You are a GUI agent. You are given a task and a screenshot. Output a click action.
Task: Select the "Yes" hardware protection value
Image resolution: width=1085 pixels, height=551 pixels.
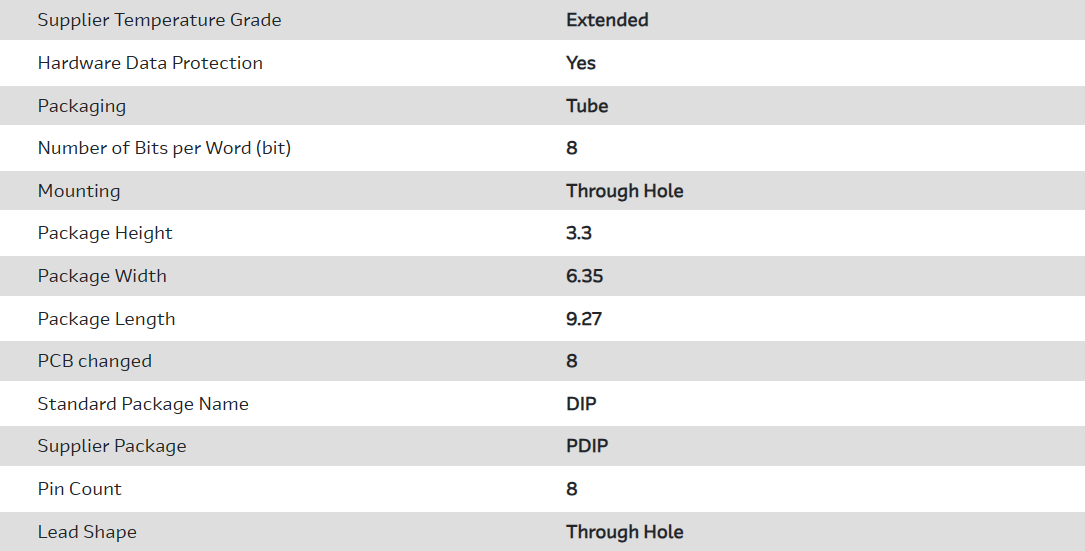[x=581, y=63]
